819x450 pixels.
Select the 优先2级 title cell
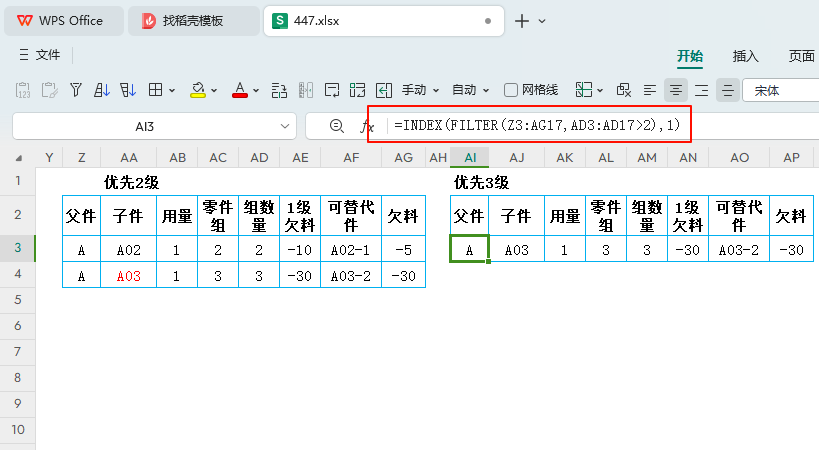(x=131, y=183)
